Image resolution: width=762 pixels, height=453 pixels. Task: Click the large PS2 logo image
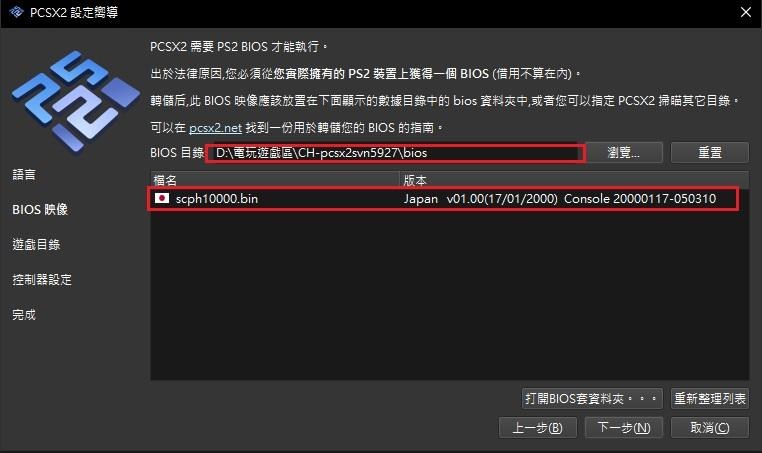click(75, 101)
